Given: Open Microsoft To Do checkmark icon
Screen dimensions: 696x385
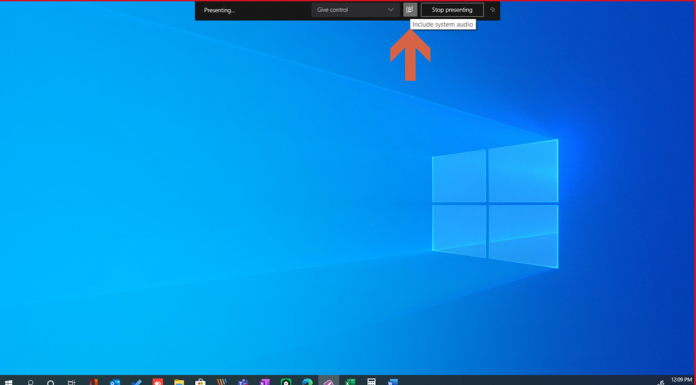Looking at the screenshot, I should (x=136, y=382).
